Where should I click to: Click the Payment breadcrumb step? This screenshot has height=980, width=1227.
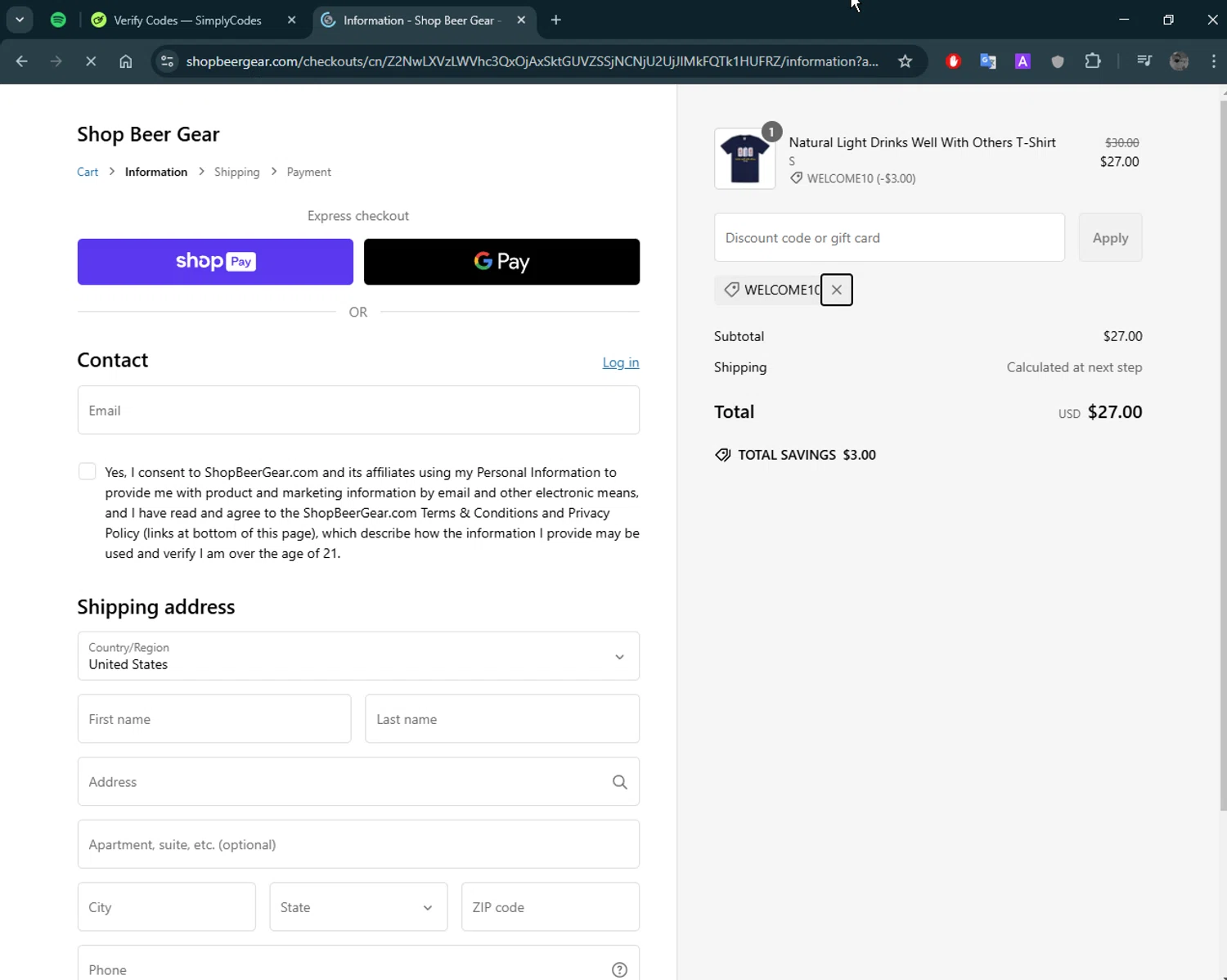308,172
